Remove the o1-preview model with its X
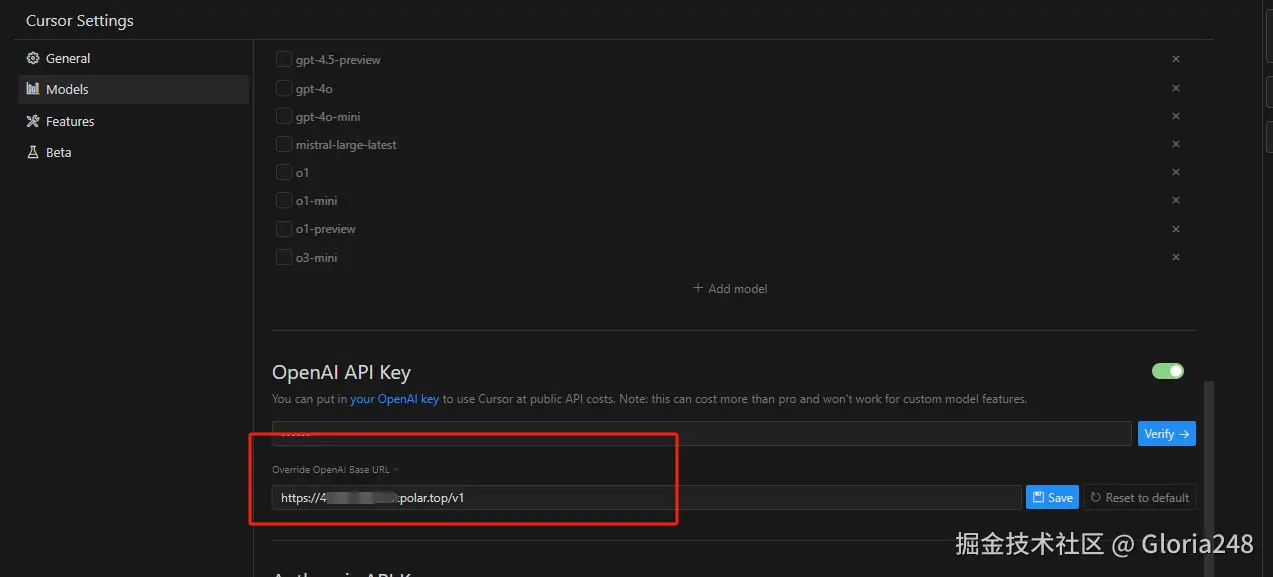 point(1176,228)
